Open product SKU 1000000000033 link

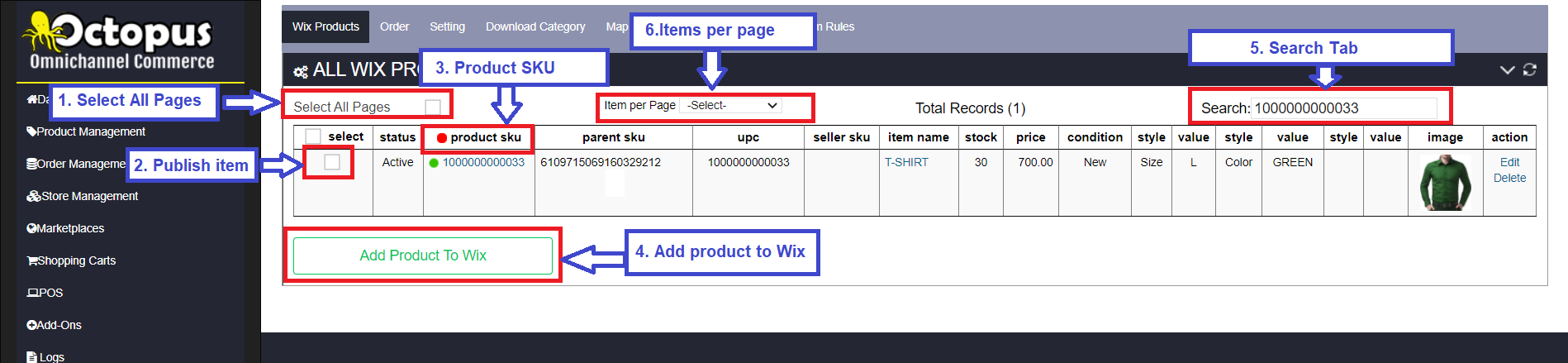coord(483,162)
